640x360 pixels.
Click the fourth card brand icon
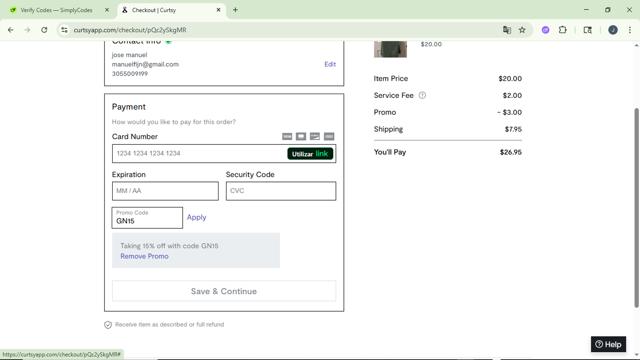click(x=329, y=136)
